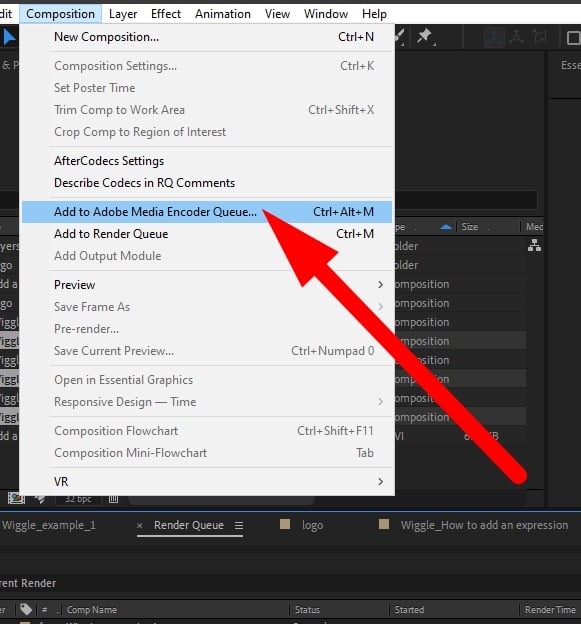Click the trash delete icon in Project panel
This screenshot has height=624, width=581.
point(113,498)
